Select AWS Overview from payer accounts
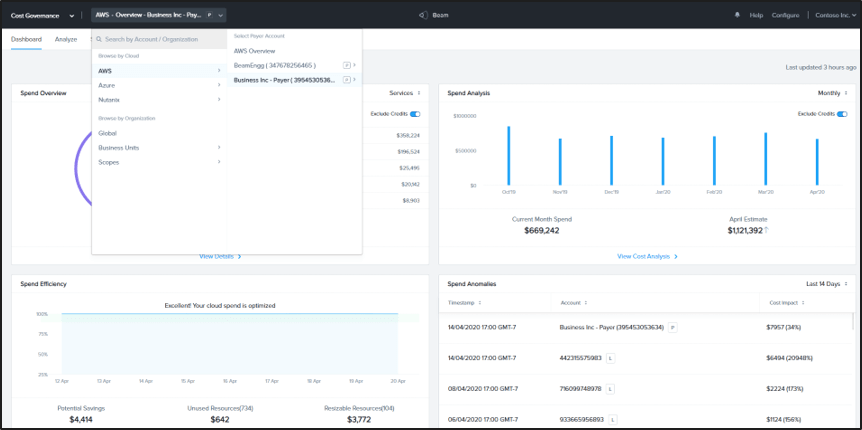862x430 pixels. 254,50
